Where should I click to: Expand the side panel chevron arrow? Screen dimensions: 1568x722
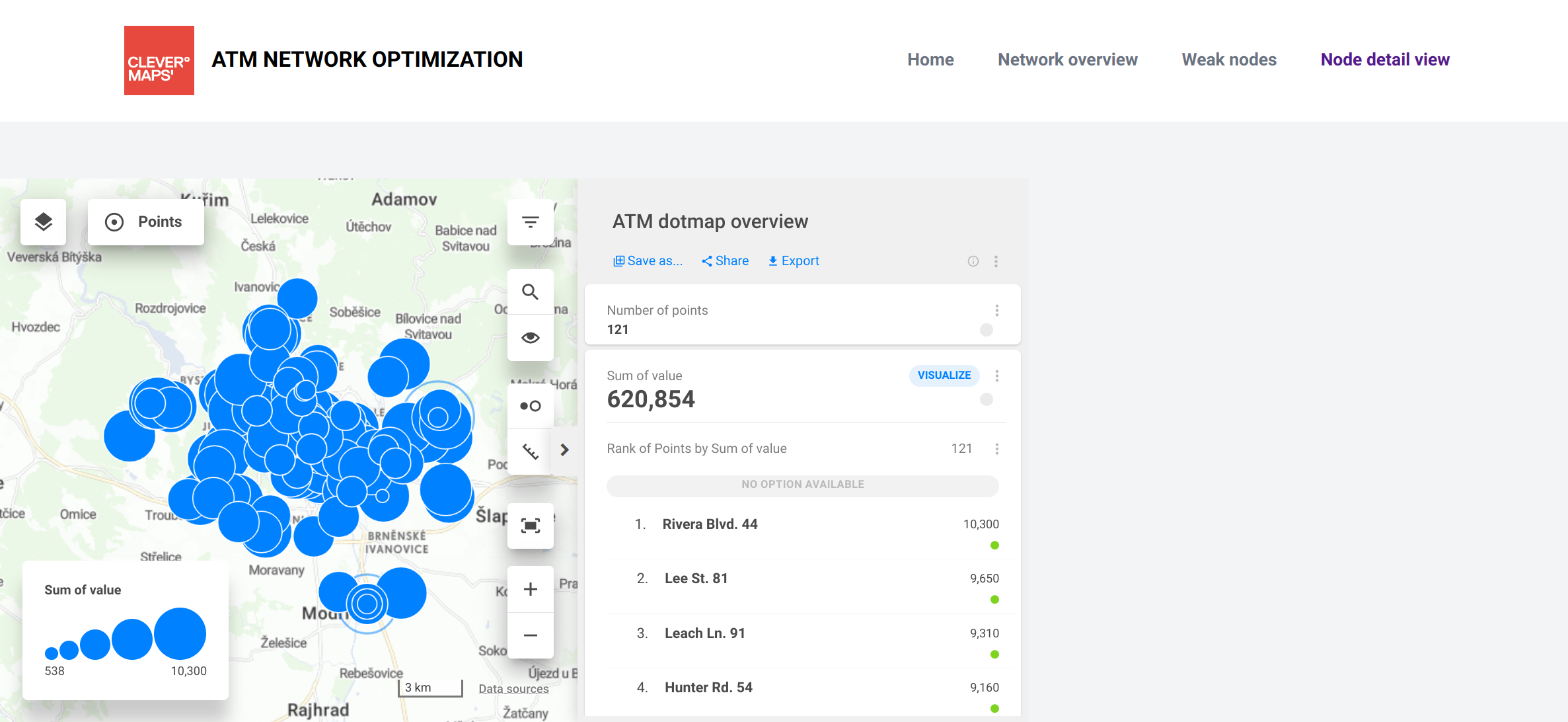(x=564, y=450)
